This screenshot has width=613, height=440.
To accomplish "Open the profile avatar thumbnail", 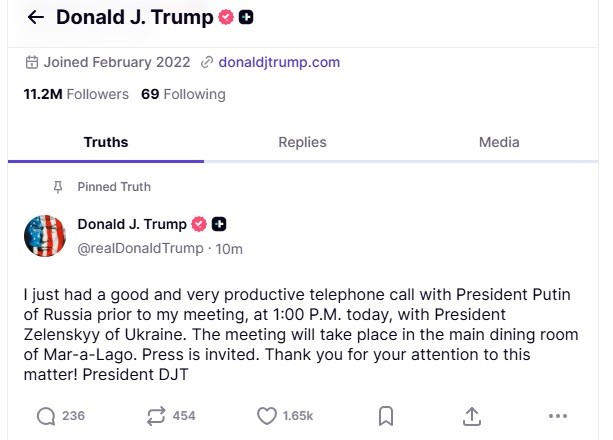I will coord(45,235).
